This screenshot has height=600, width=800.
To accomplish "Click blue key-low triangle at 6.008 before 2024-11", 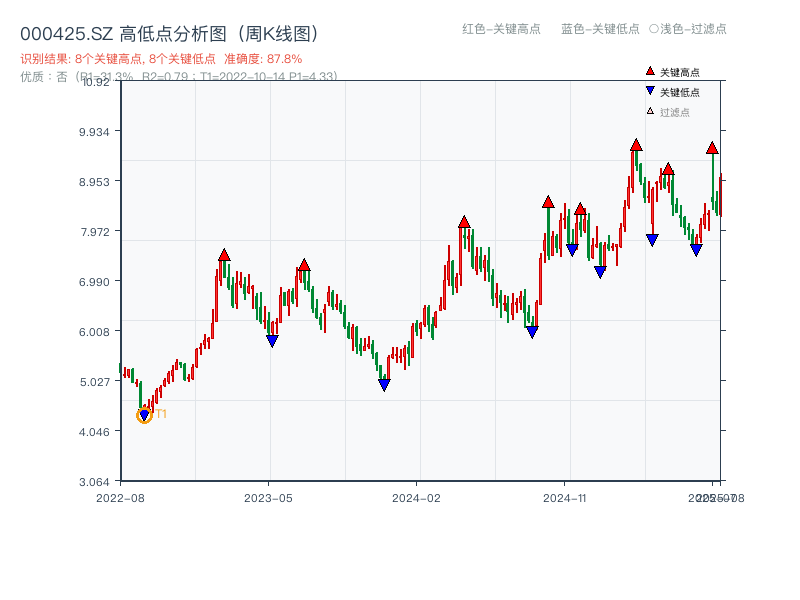I will coord(532,333).
